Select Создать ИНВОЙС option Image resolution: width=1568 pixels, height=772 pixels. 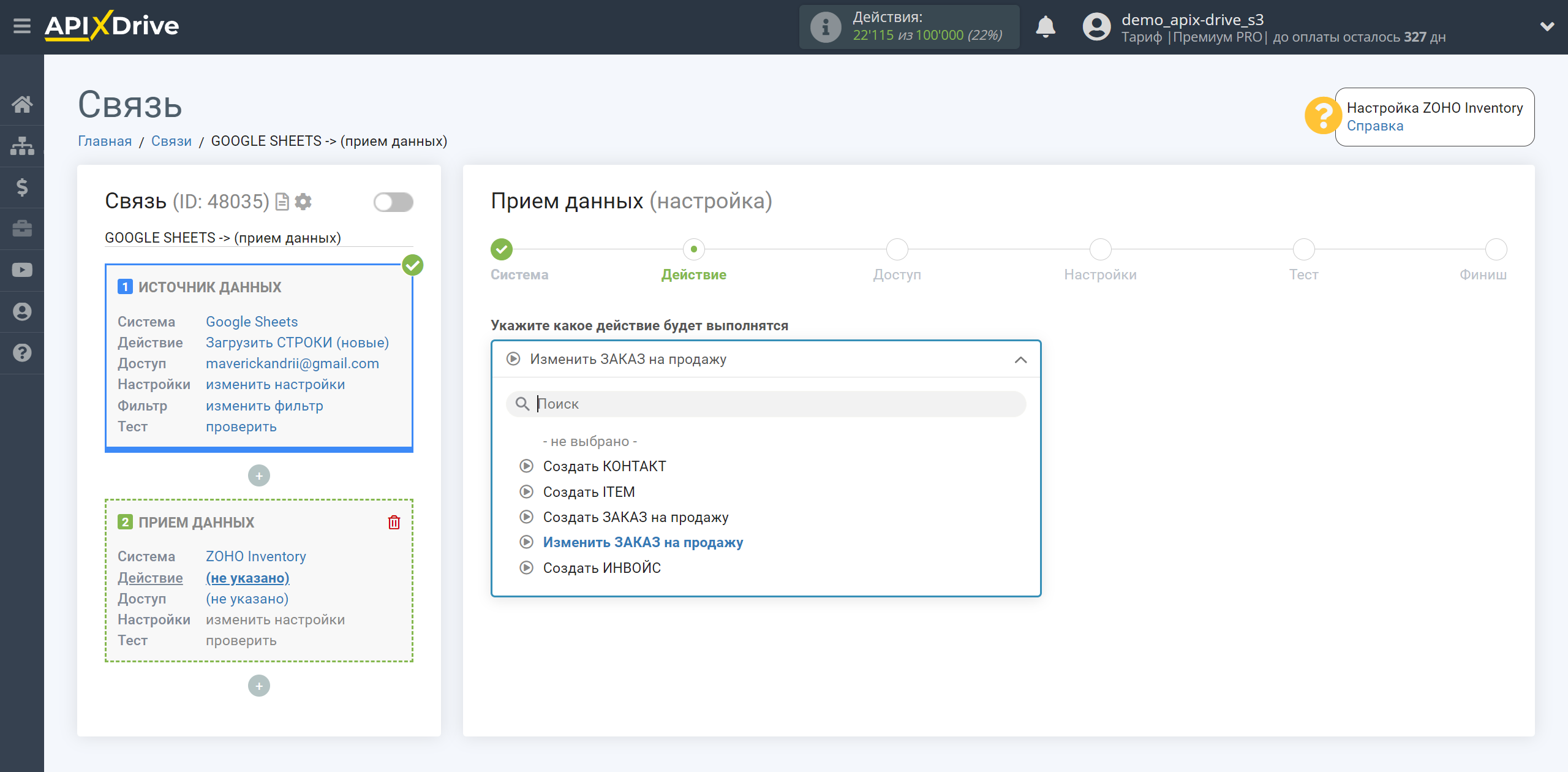click(x=601, y=569)
